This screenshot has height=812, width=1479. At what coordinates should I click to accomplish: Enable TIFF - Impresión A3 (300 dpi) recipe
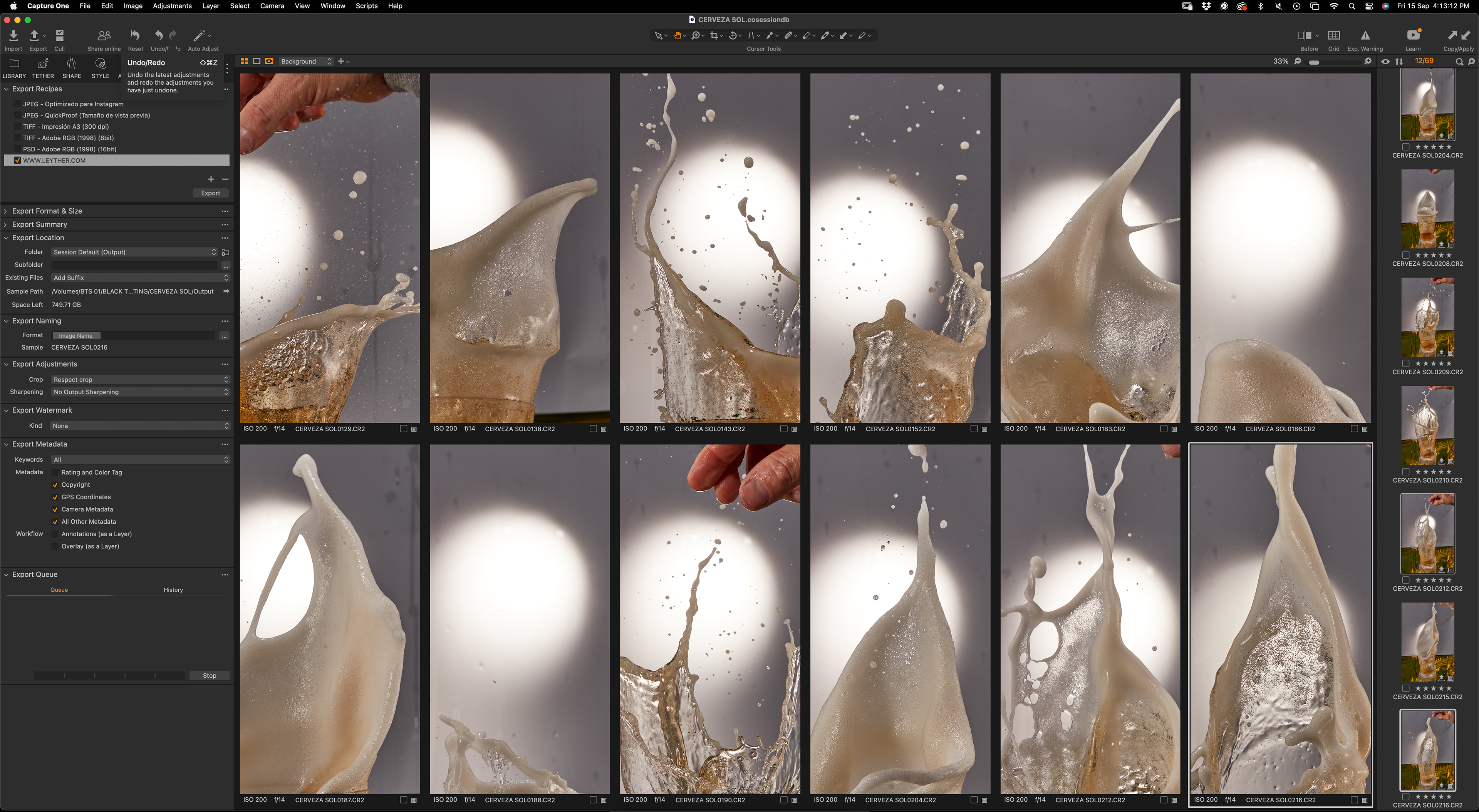coord(17,126)
